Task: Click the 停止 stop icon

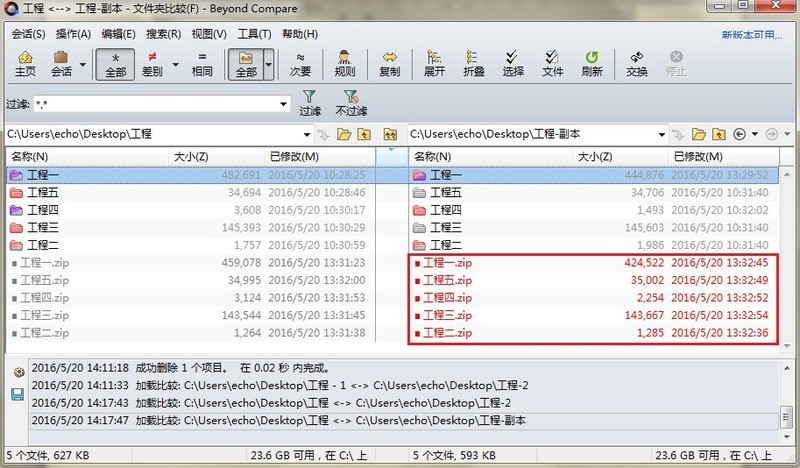Action: pos(676,64)
